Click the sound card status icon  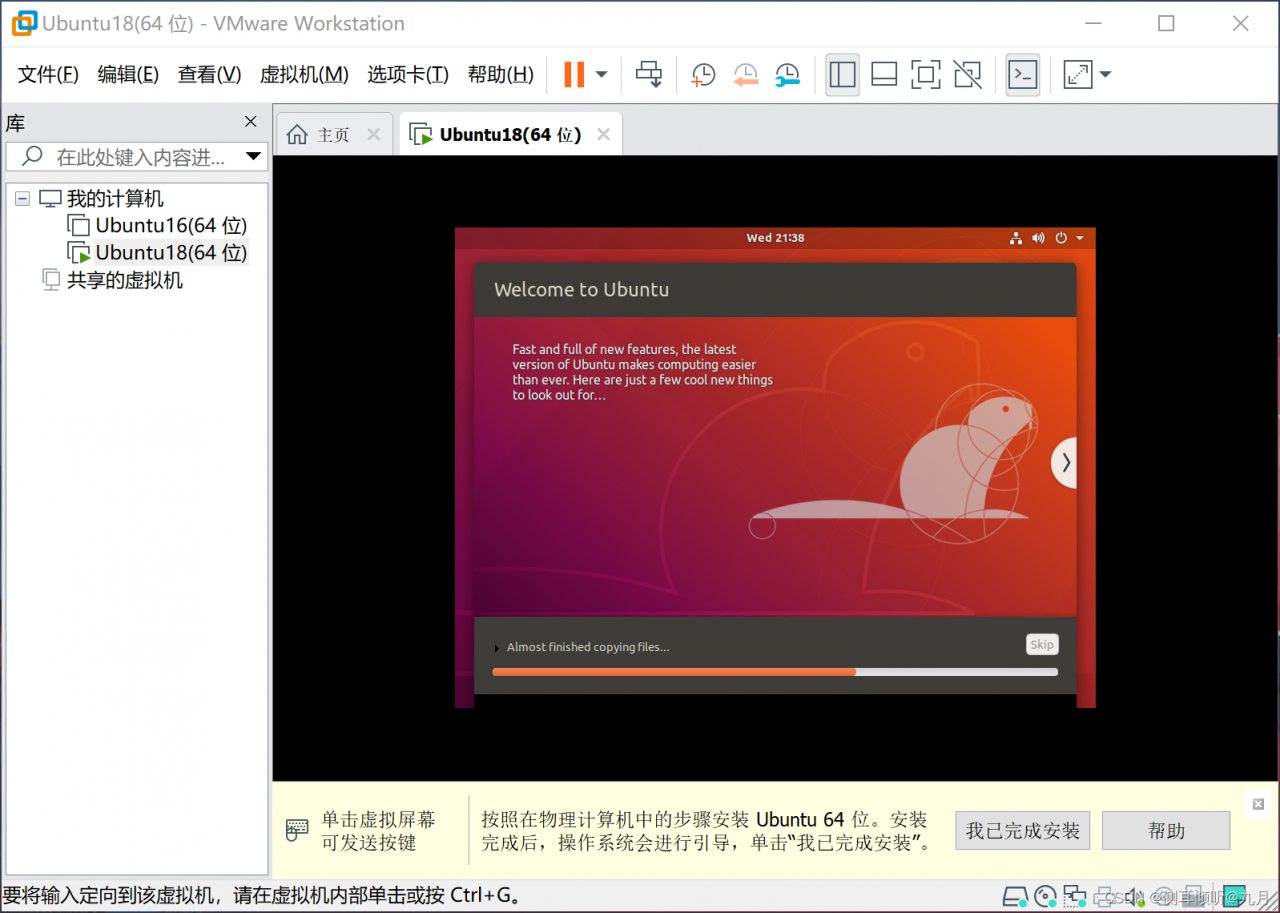1135,895
